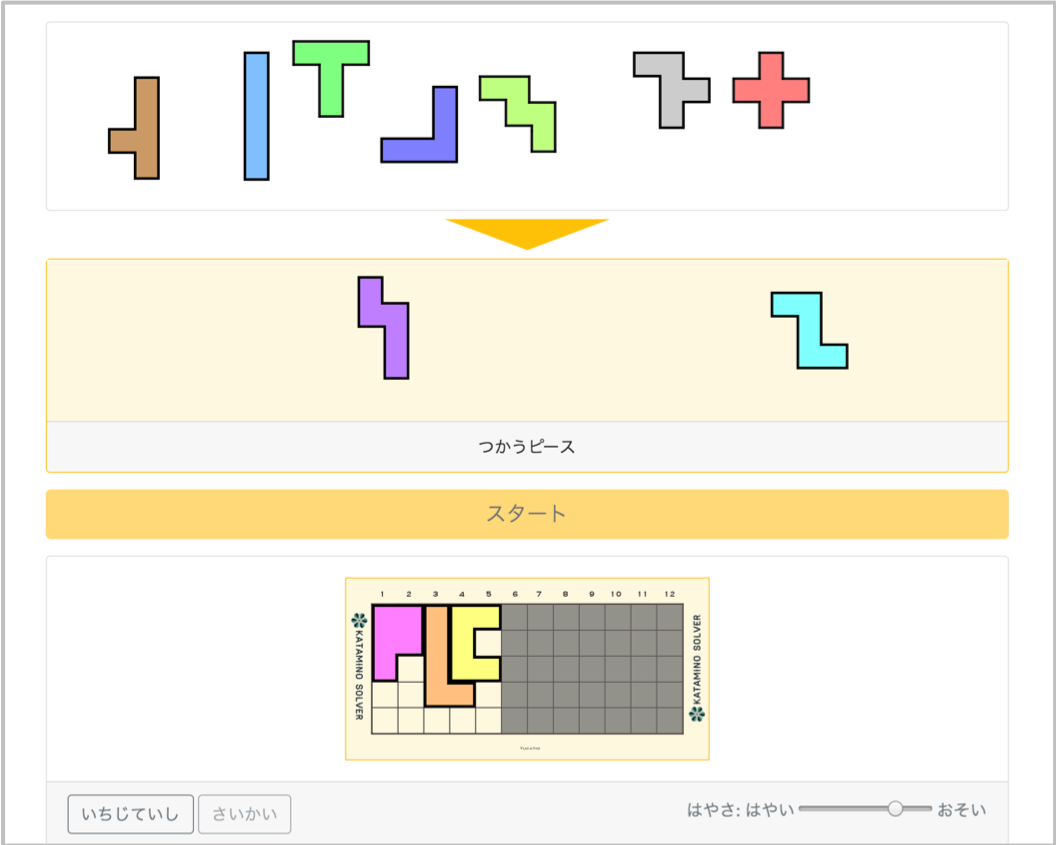Click the つかうピース panel label

pyautogui.click(x=527, y=446)
